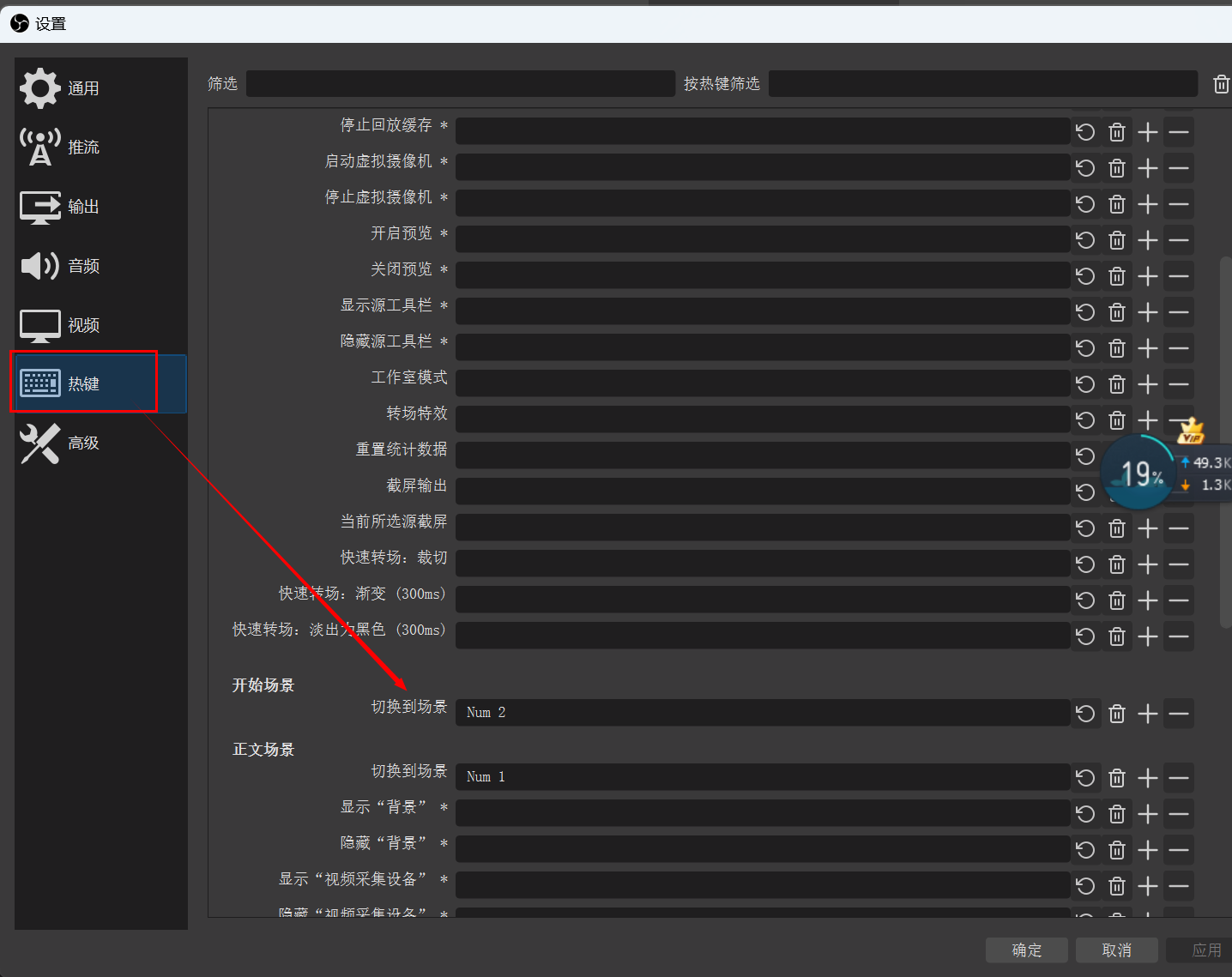Clear the 当前所选源截屏 hotkey with trash icon
Screen dimensions: 1232x977
coord(1117,528)
